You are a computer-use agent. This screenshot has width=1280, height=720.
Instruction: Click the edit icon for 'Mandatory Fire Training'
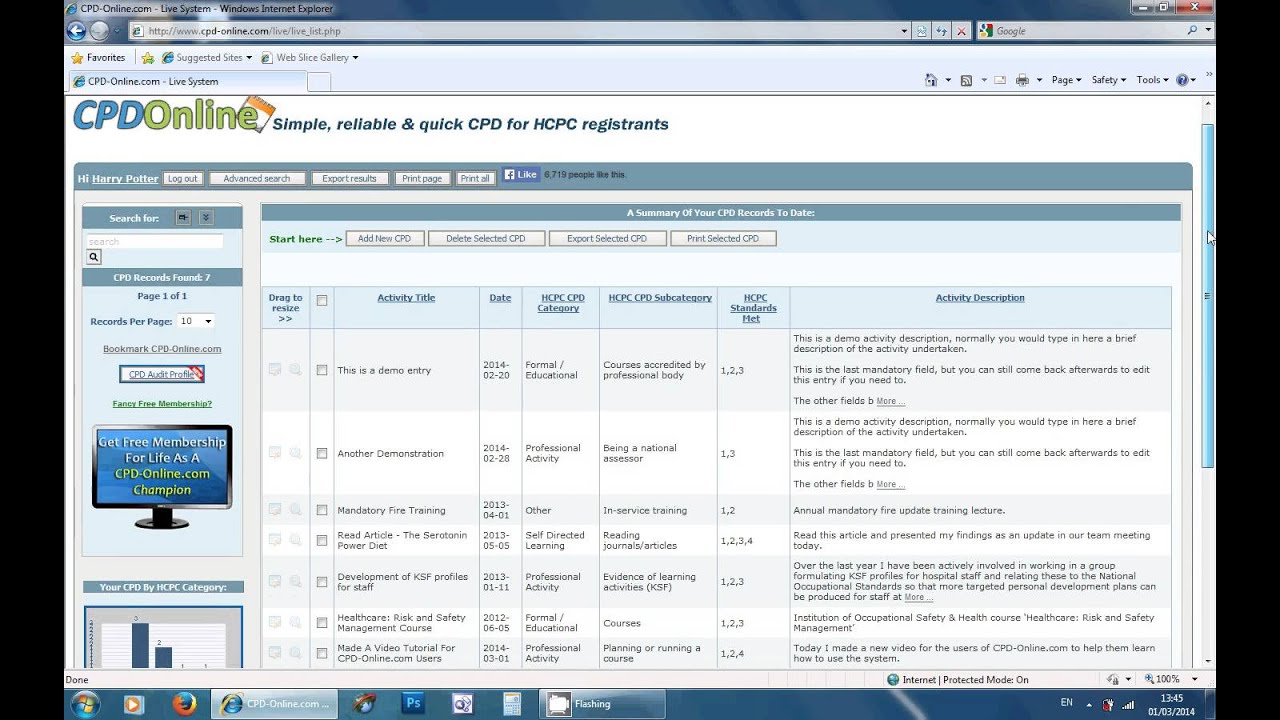tap(275, 510)
